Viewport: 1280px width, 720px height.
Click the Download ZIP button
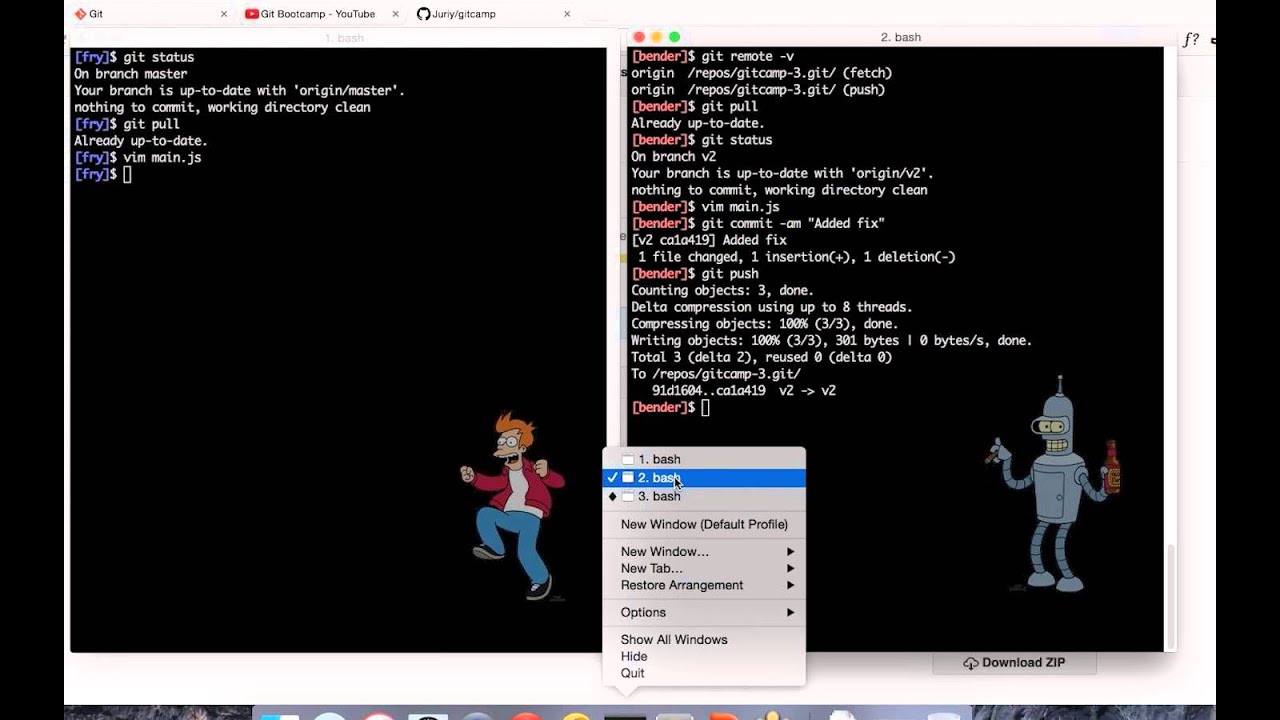[1014, 662]
